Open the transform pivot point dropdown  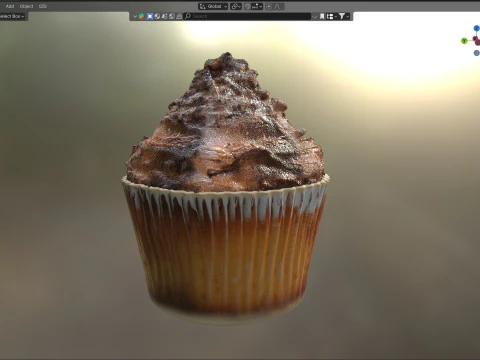pyautogui.click(x=236, y=6)
